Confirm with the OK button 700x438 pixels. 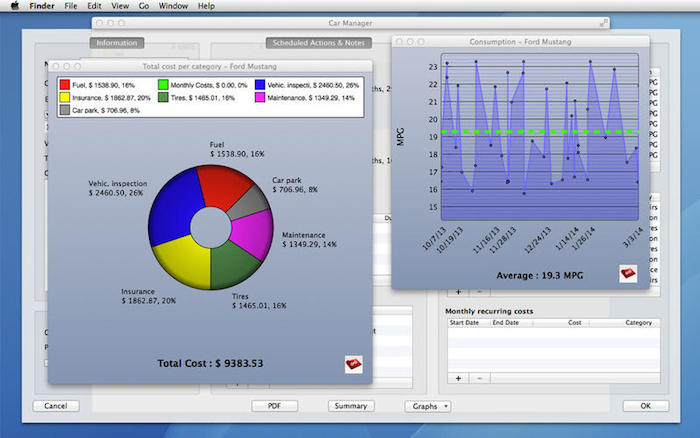(x=645, y=406)
